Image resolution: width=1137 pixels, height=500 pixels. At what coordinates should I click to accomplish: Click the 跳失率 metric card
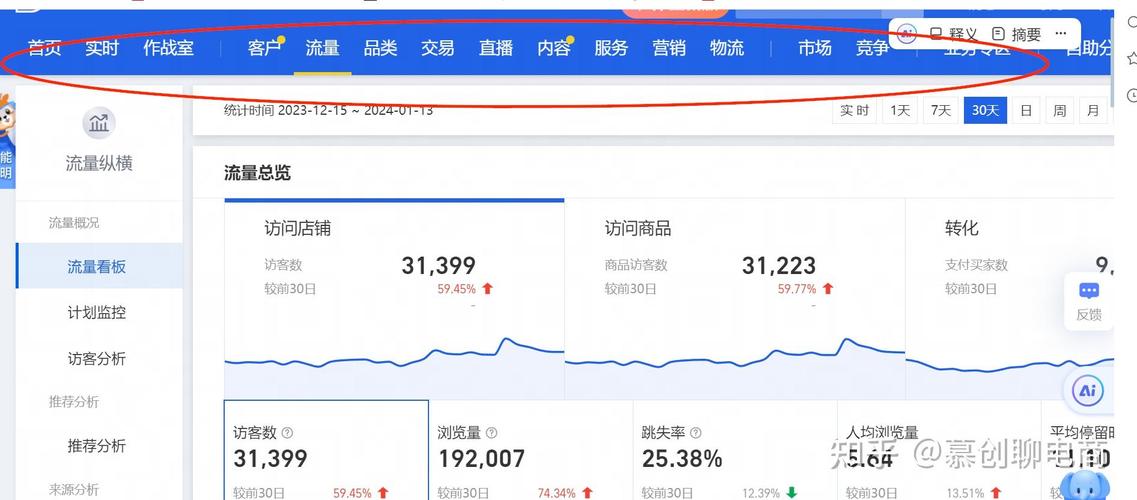(735, 450)
